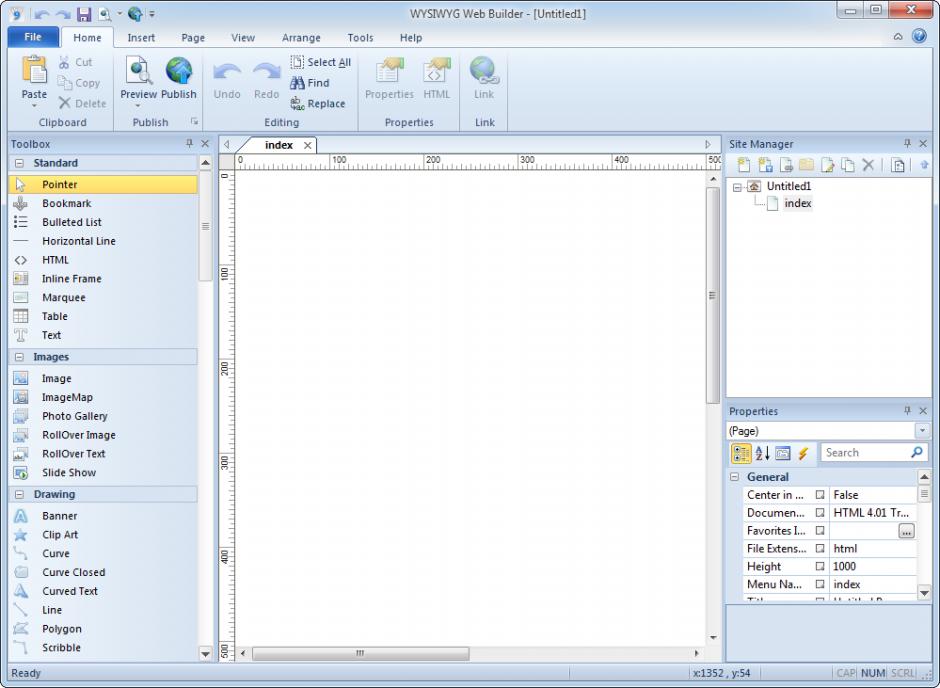This screenshot has height=688, width=940.
Task: Open the Paste dropdown arrow
Action: 34,105
